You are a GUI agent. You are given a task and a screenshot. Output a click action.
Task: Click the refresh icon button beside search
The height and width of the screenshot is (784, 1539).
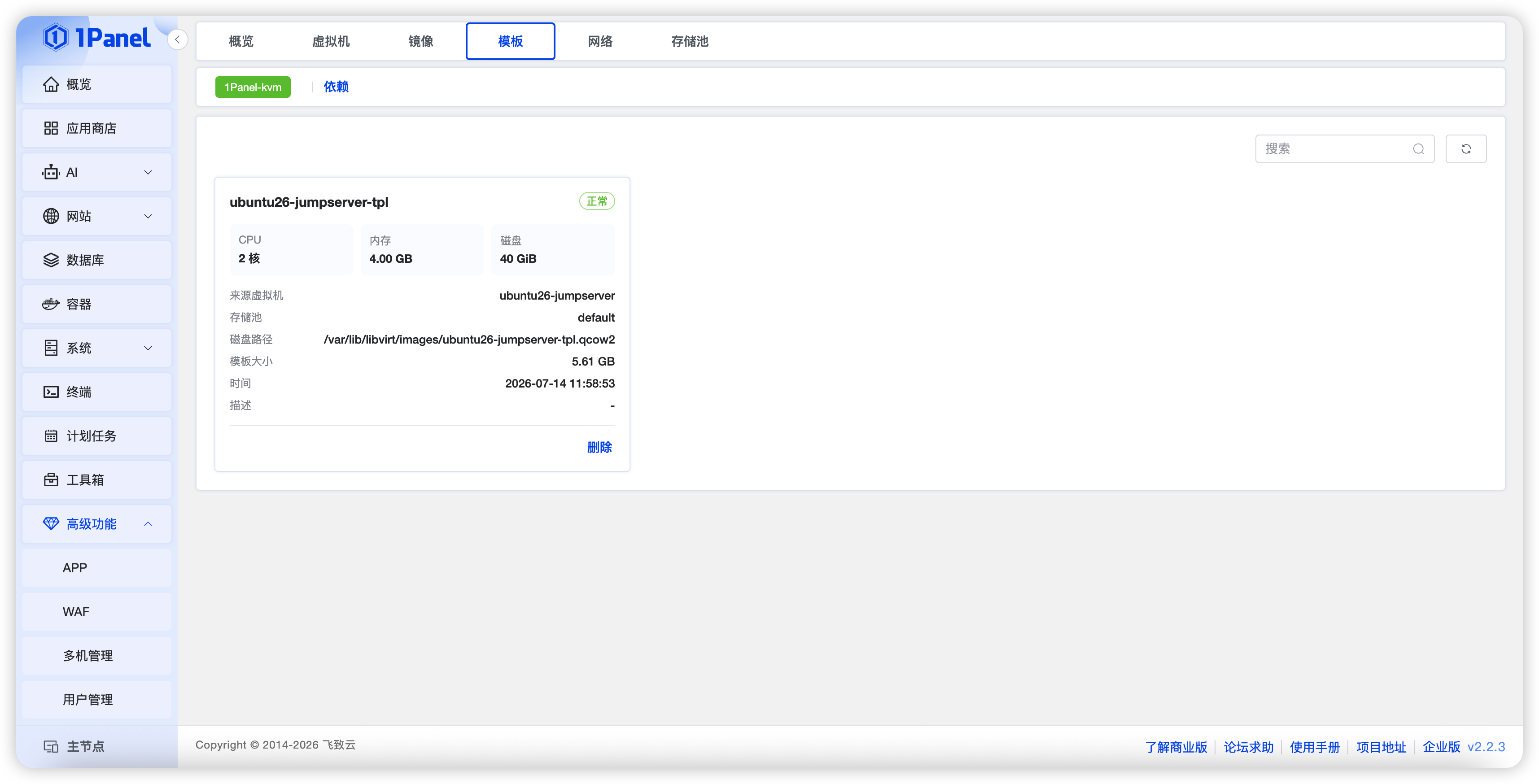point(1465,148)
